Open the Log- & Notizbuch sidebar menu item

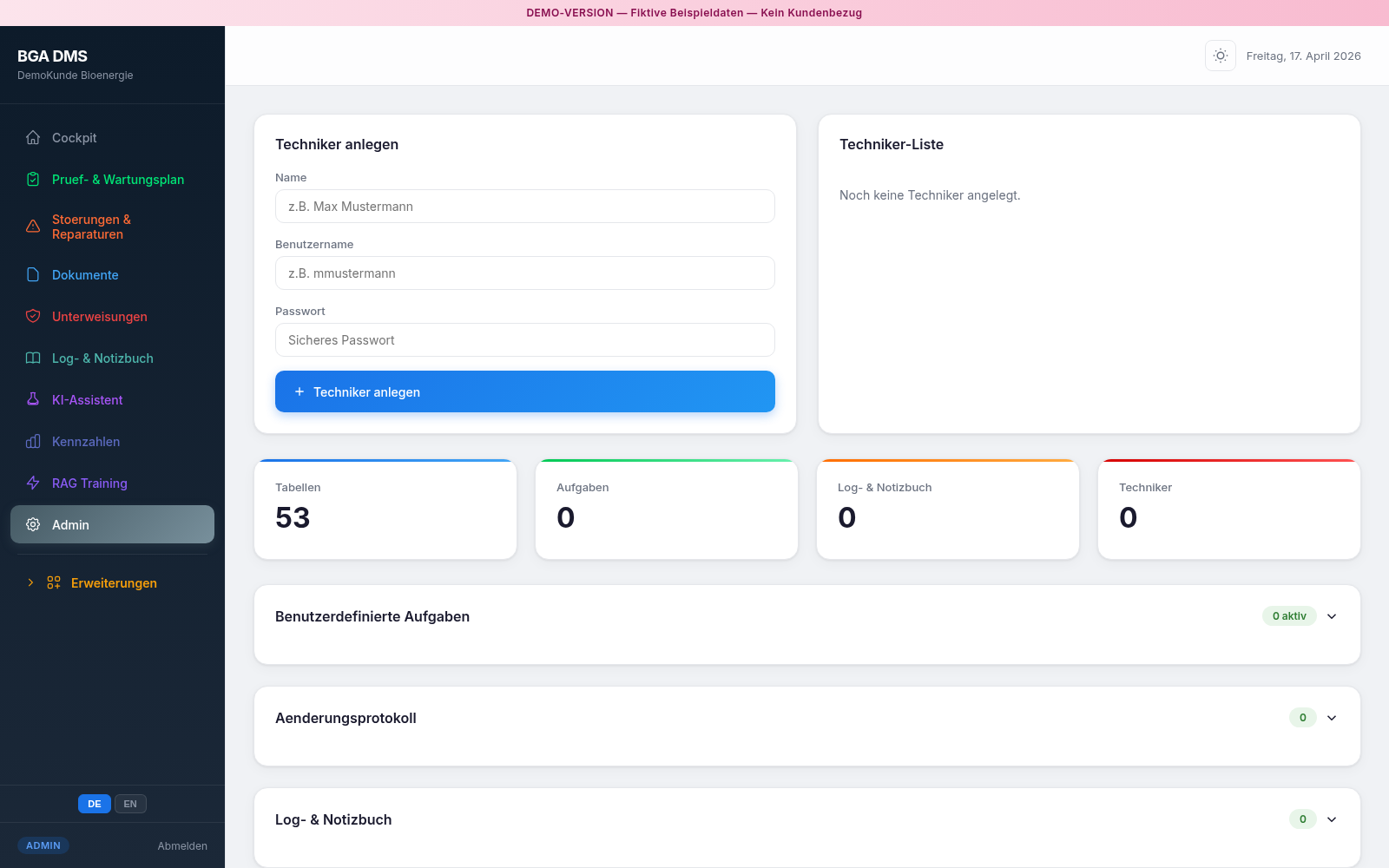[102, 358]
